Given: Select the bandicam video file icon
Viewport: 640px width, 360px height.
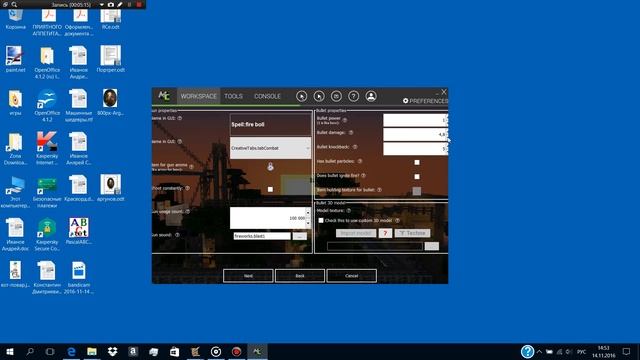Looking at the screenshot, I should pyautogui.click(x=79, y=278).
